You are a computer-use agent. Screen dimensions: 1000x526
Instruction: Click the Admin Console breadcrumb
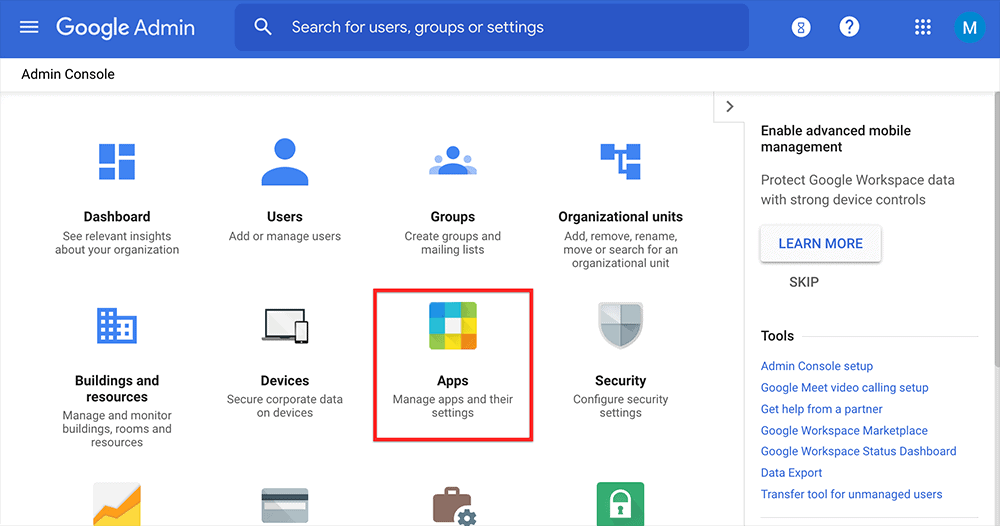(x=68, y=75)
